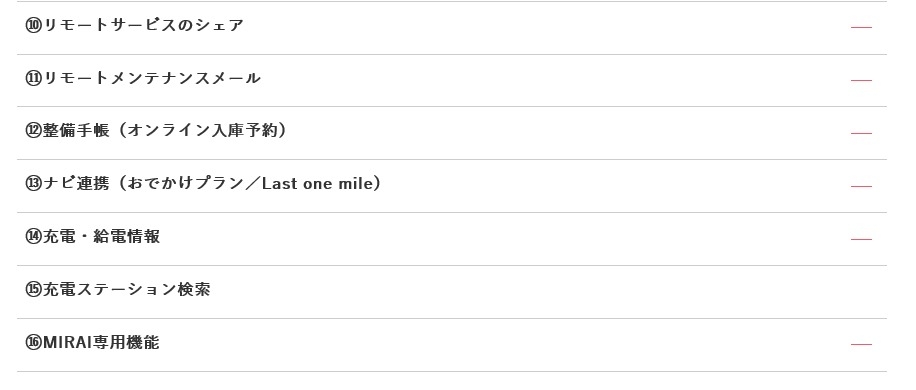Click the circled number ⑪ marker
This screenshot has width=916, height=390.
[x=33, y=78]
